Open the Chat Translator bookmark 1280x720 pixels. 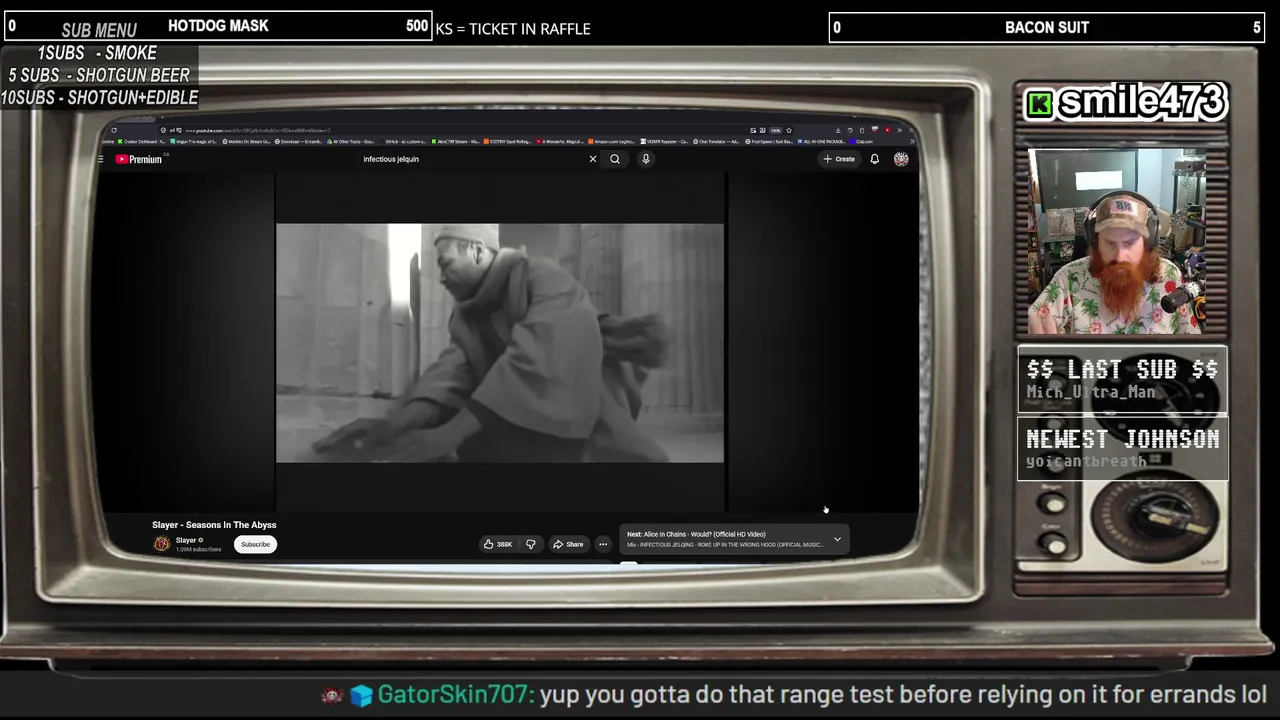tap(716, 142)
